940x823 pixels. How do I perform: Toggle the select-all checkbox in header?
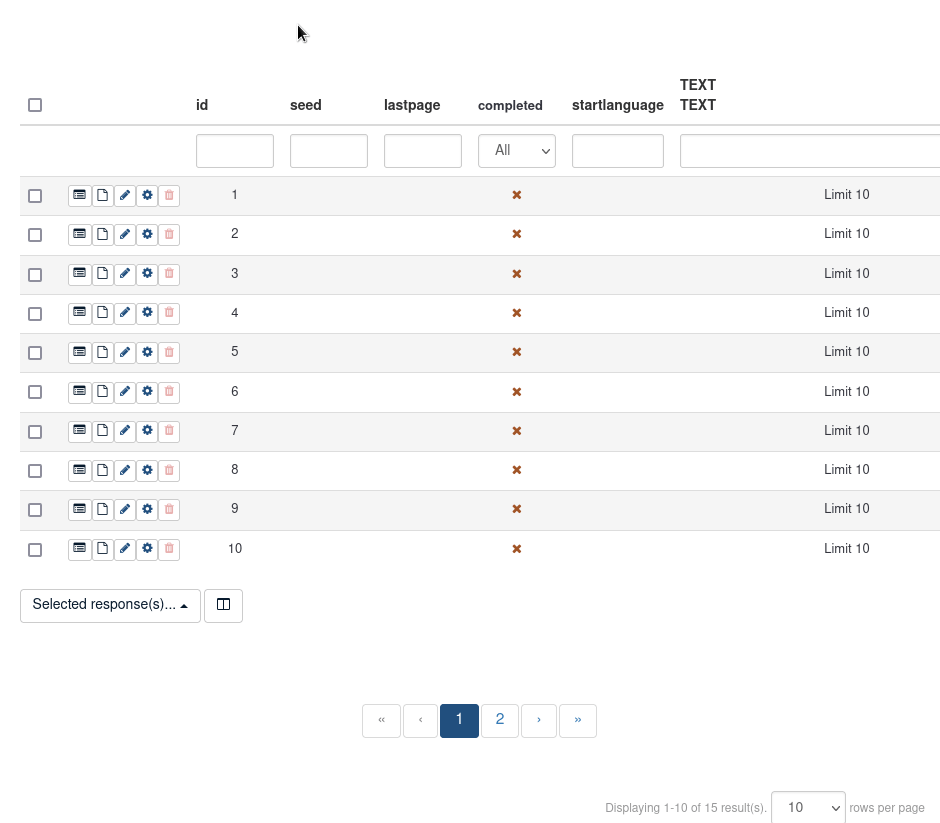35,105
